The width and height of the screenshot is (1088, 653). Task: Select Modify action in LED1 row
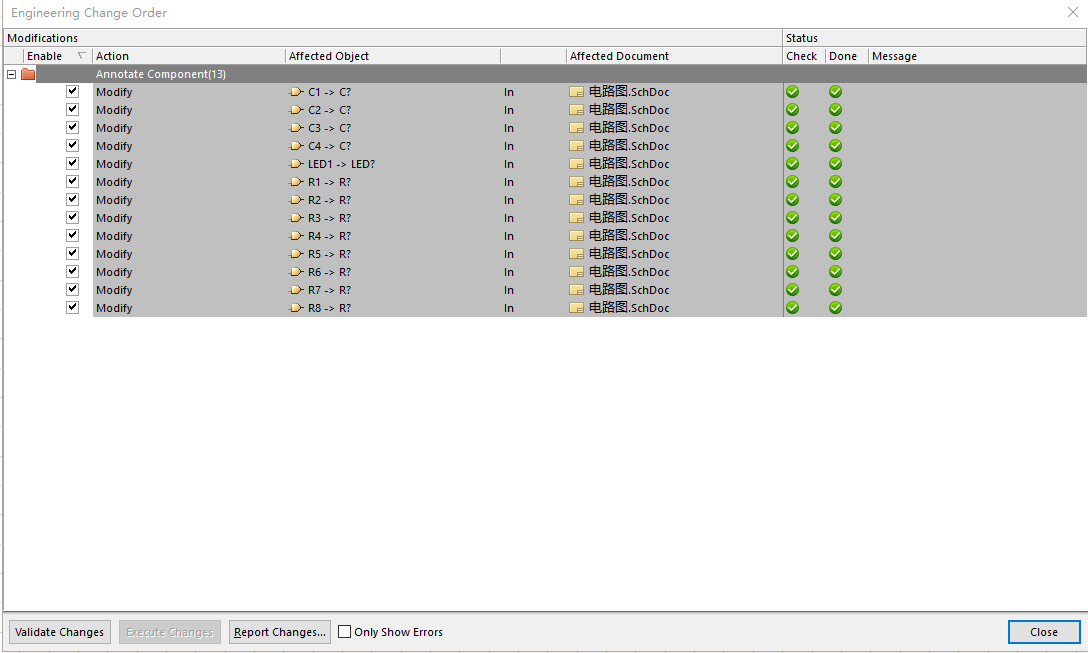(x=114, y=164)
